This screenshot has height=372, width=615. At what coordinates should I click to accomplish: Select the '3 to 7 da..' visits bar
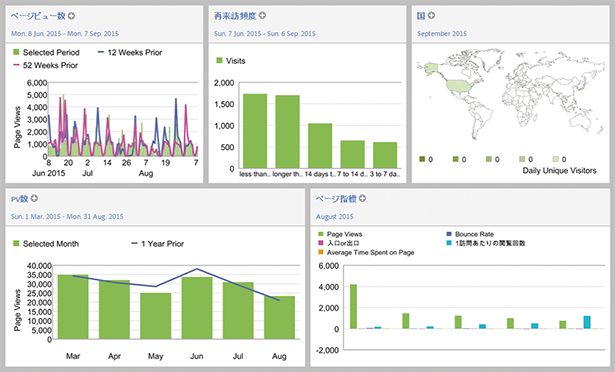coord(385,155)
